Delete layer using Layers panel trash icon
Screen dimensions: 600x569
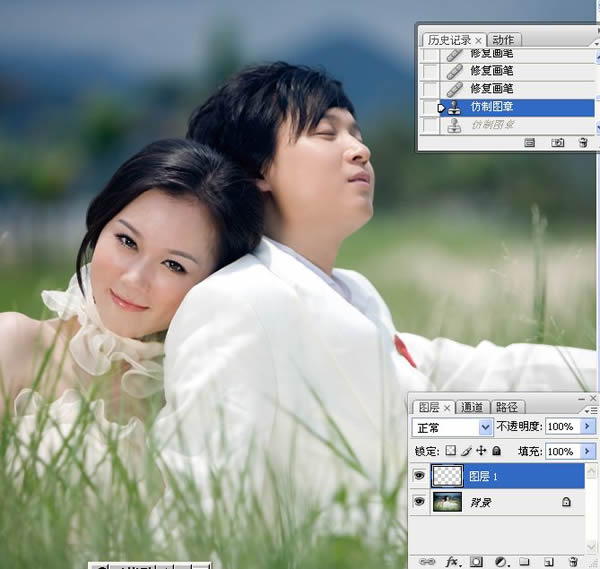(573, 561)
